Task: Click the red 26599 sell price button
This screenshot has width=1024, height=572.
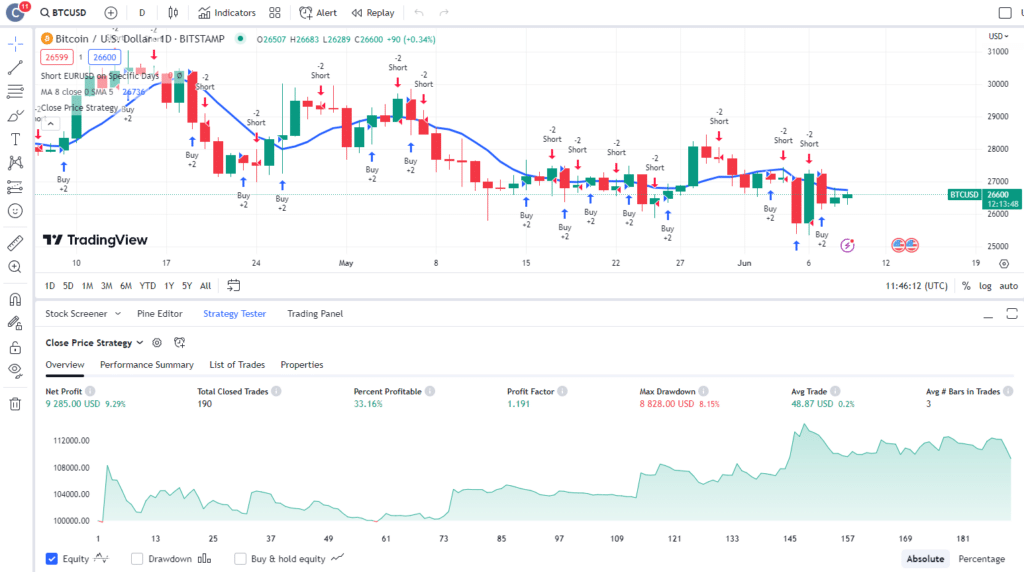Action: [57, 57]
